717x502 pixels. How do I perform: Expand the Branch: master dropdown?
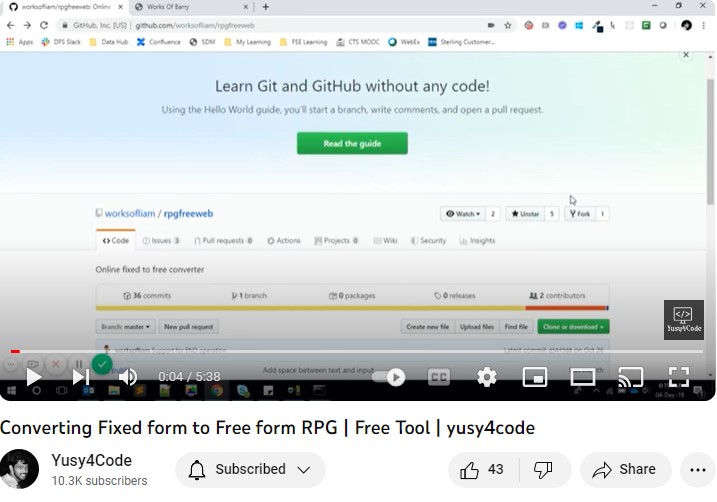125,327
